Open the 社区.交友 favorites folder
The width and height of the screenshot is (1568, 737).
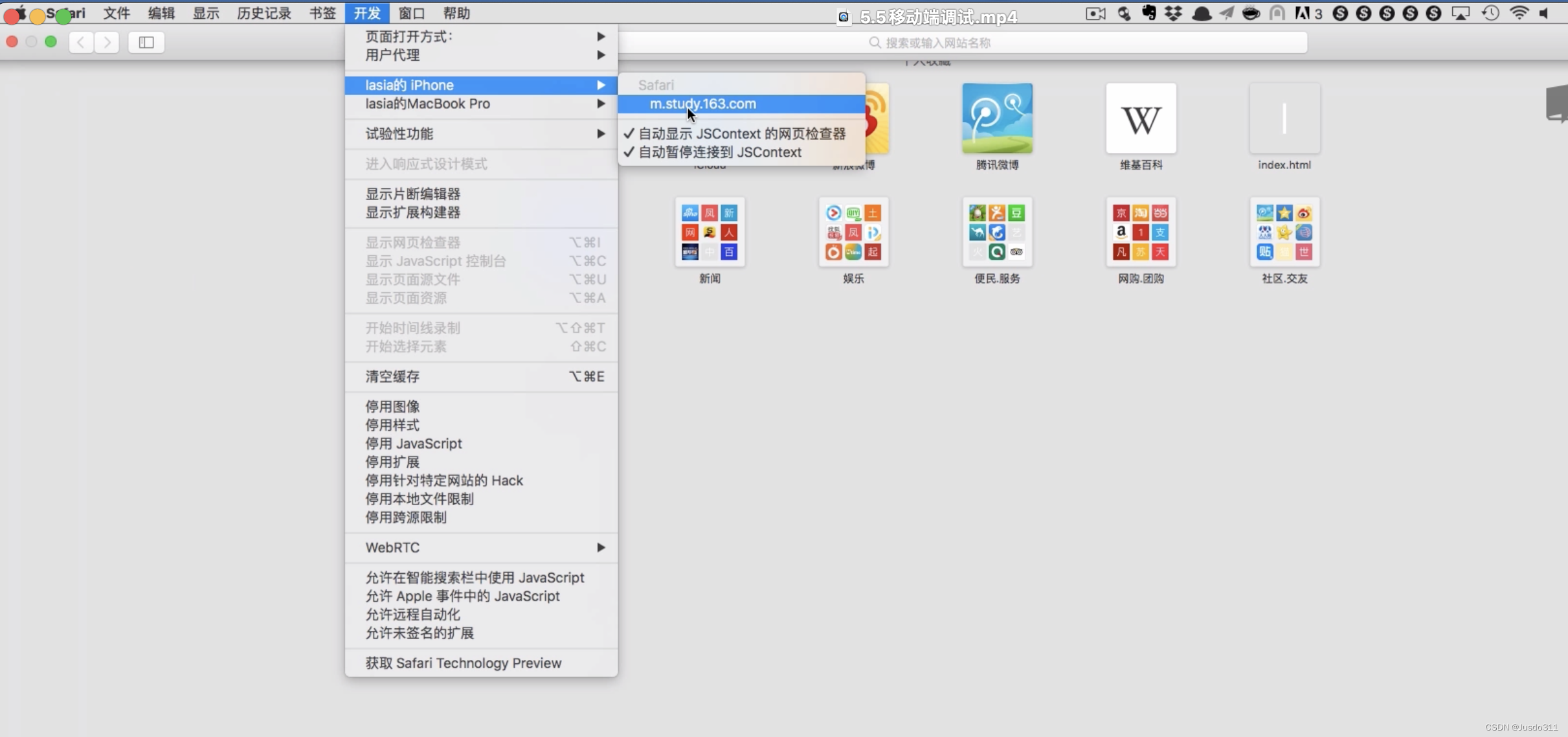pyautogui.click(x=1284, y=232)
